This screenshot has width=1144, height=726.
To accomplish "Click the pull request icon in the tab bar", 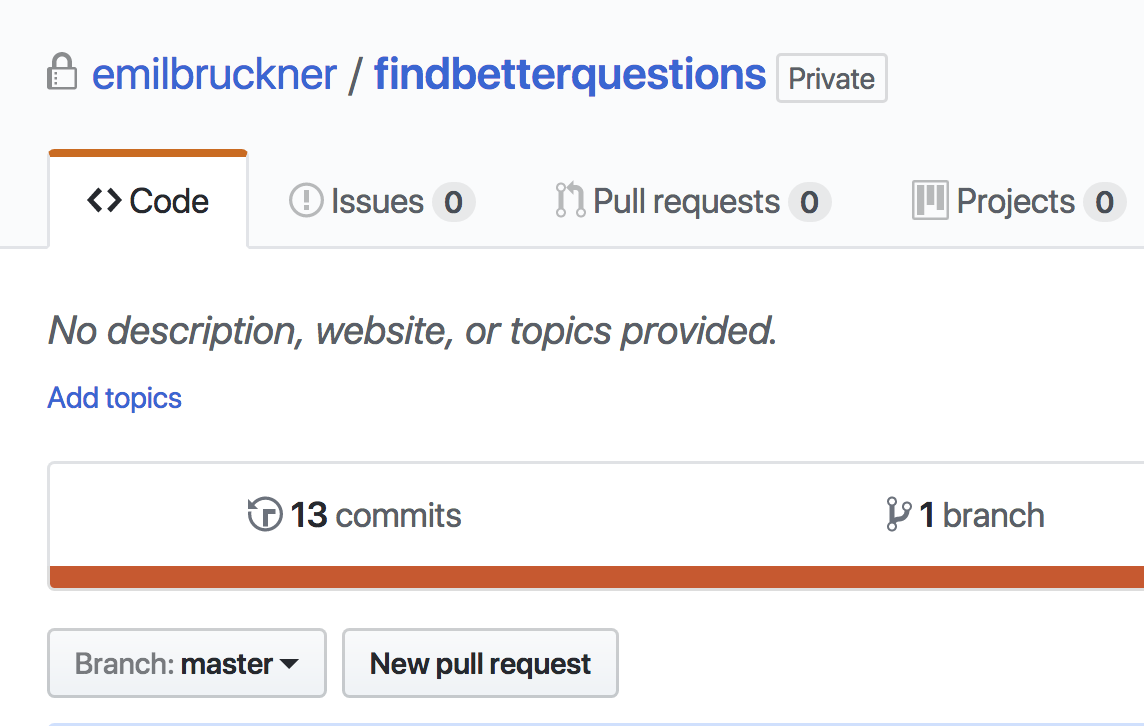I will point(570,201).
